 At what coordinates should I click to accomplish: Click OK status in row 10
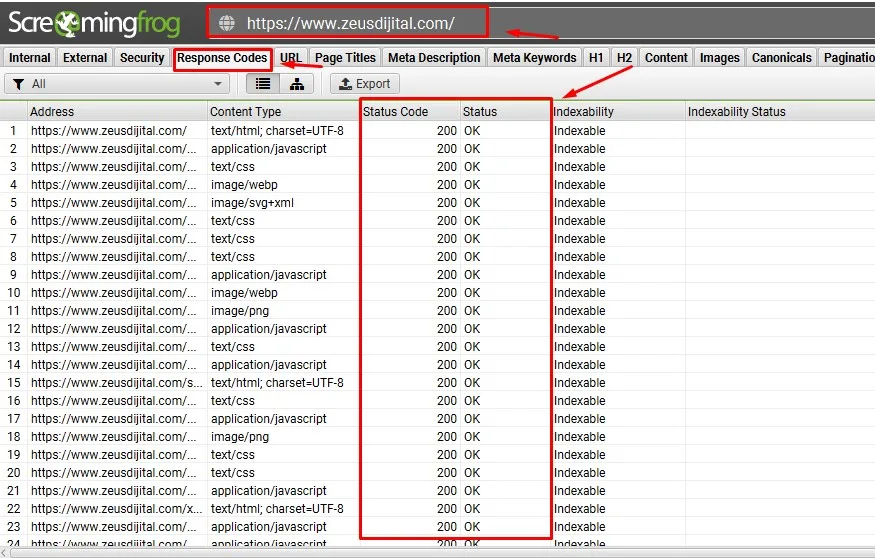click(x=472, y=293)
